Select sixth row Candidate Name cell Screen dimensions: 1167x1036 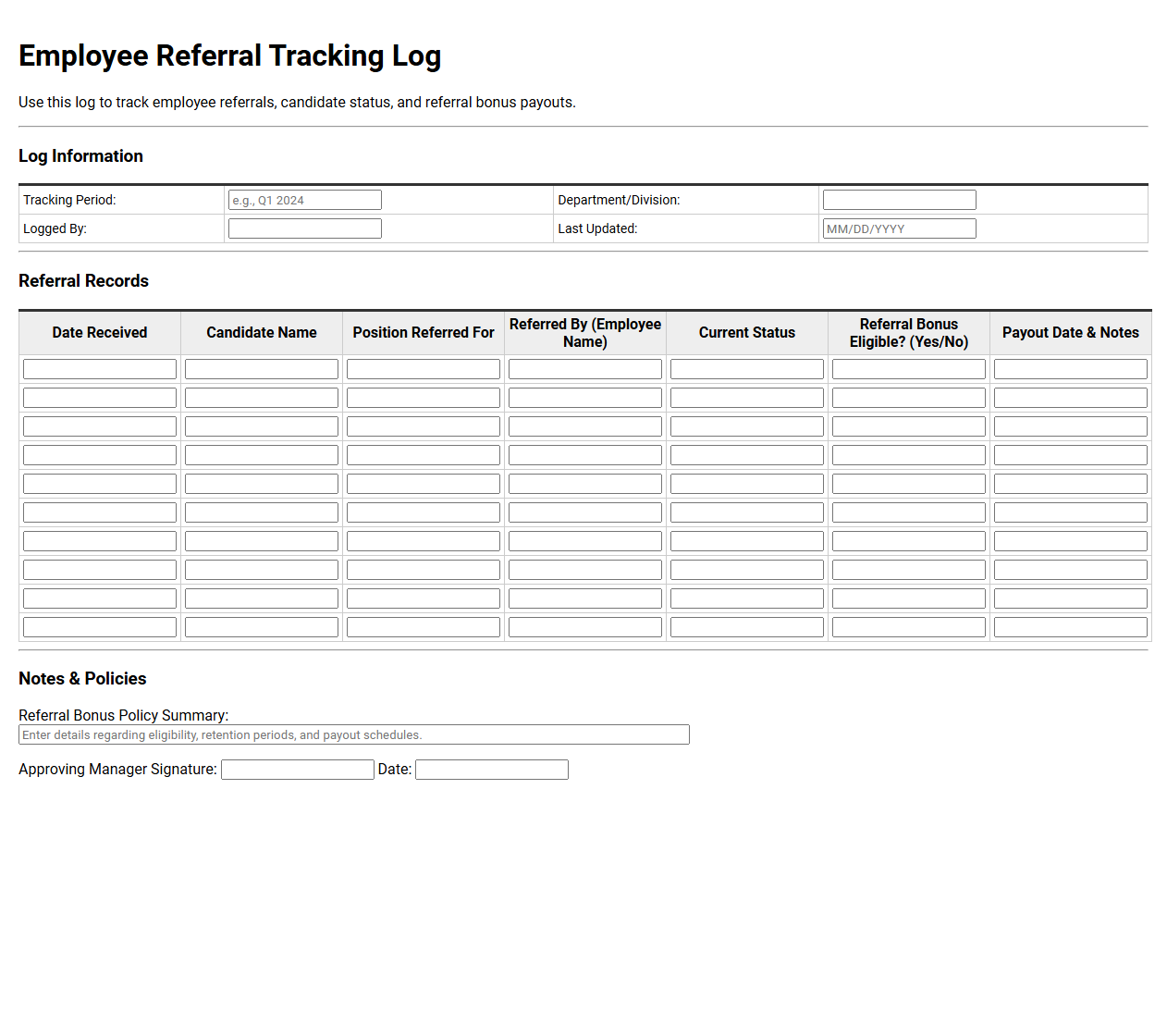point(262,512)
